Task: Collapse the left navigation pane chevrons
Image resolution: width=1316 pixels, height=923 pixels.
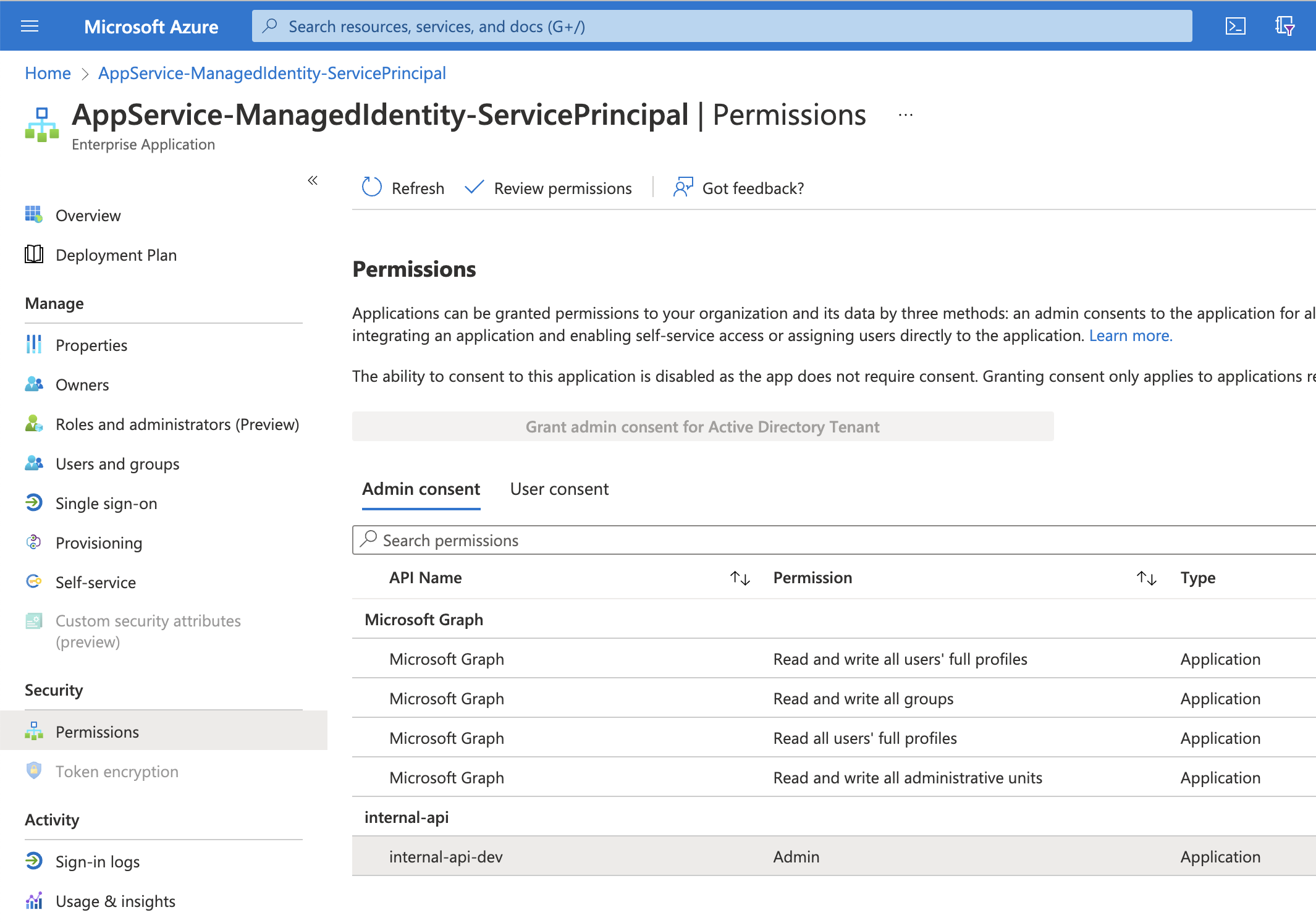Action: click(x=313, y=180)
